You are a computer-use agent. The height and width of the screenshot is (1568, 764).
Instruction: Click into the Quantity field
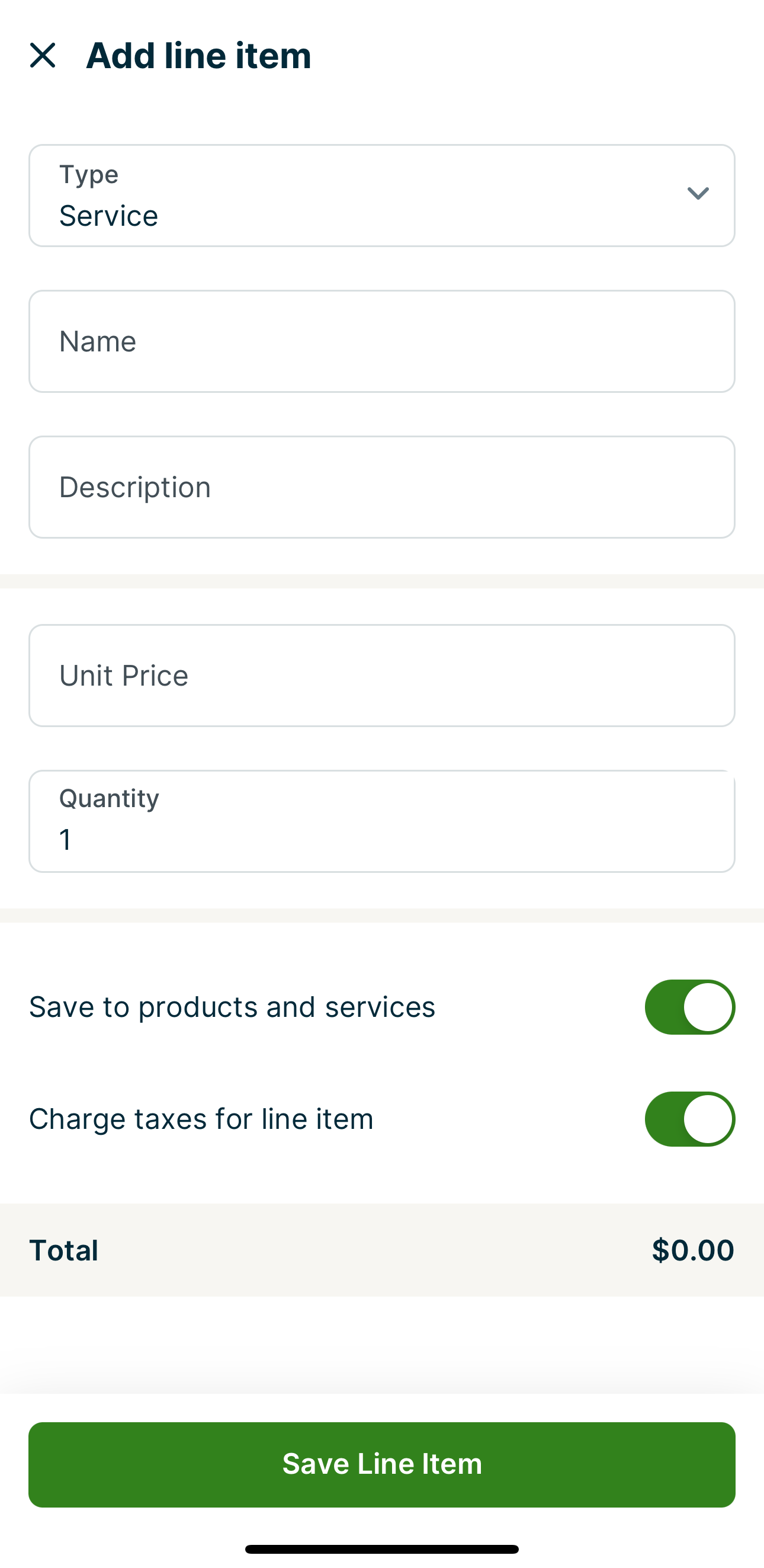tap(381, 821)
